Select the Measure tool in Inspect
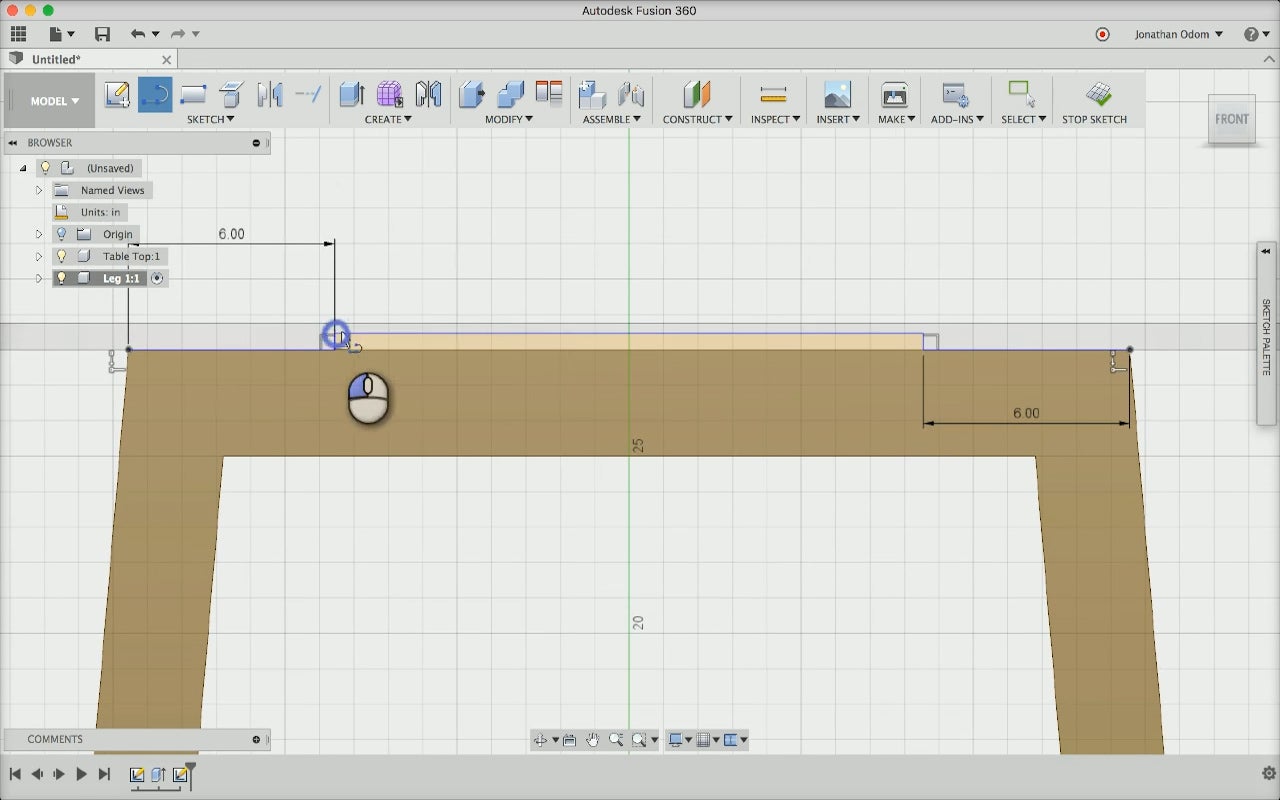 (773, 95)
